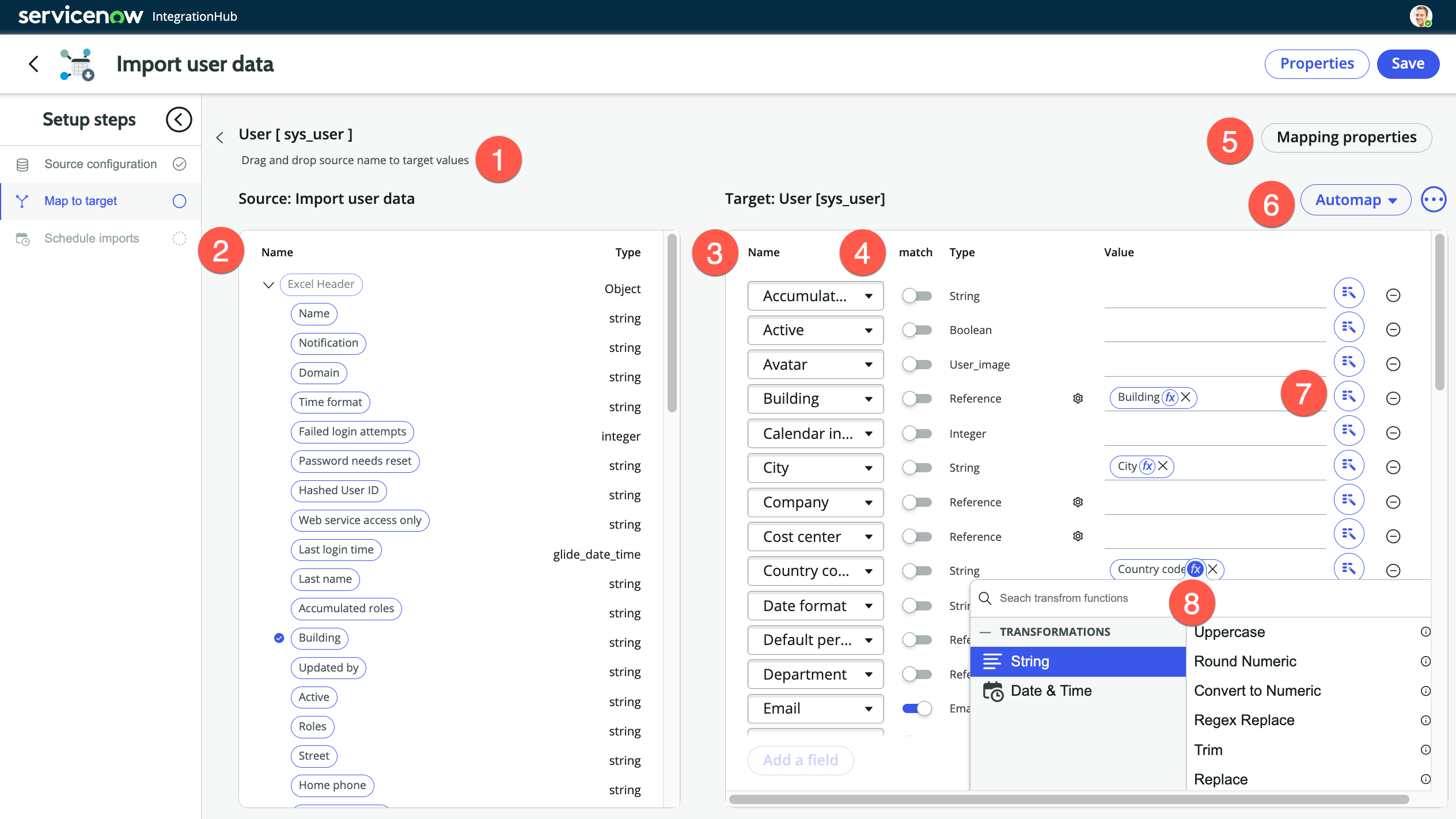Open the data pill picker for City row
The width and height of the screenshot is (1456, 819).
click(x=1349, y=465)
